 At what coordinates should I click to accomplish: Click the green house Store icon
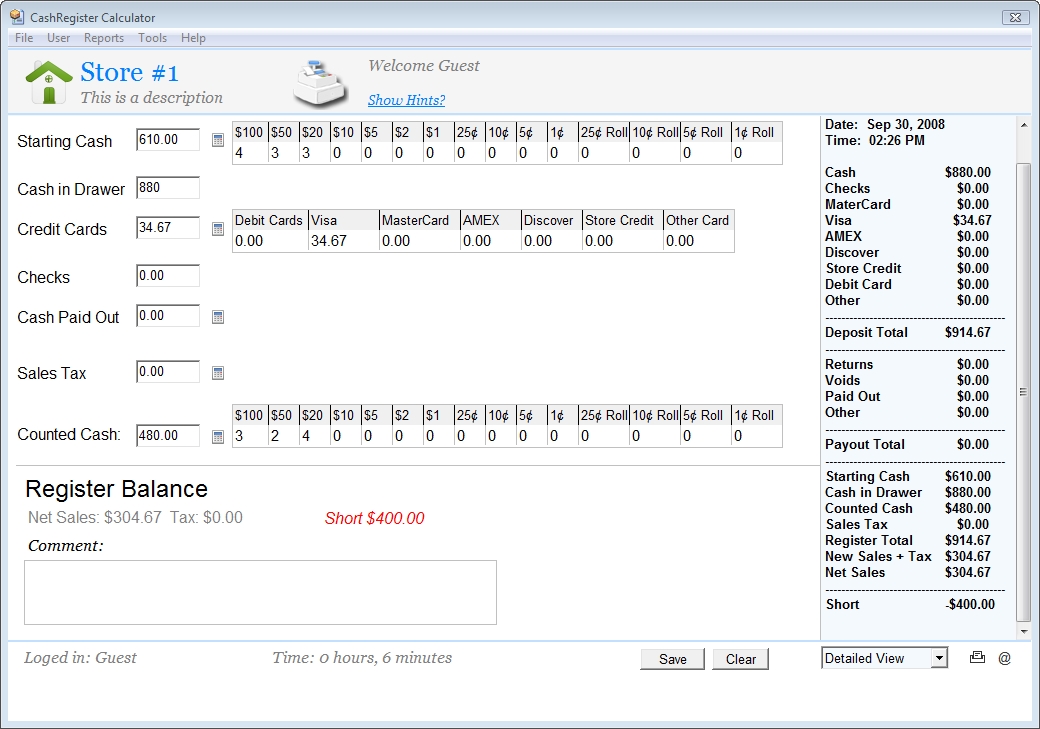point(49,82)
